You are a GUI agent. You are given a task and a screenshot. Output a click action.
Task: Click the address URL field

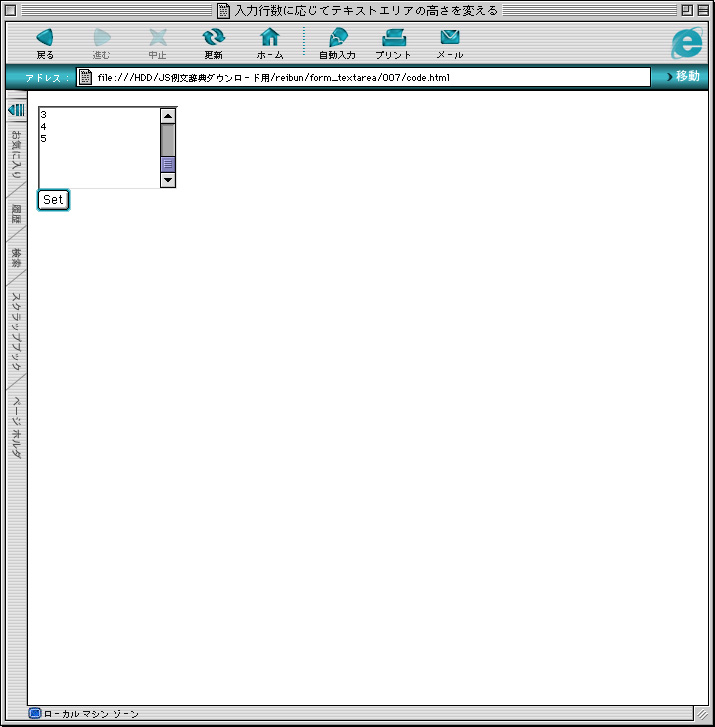tap(363, 77)
